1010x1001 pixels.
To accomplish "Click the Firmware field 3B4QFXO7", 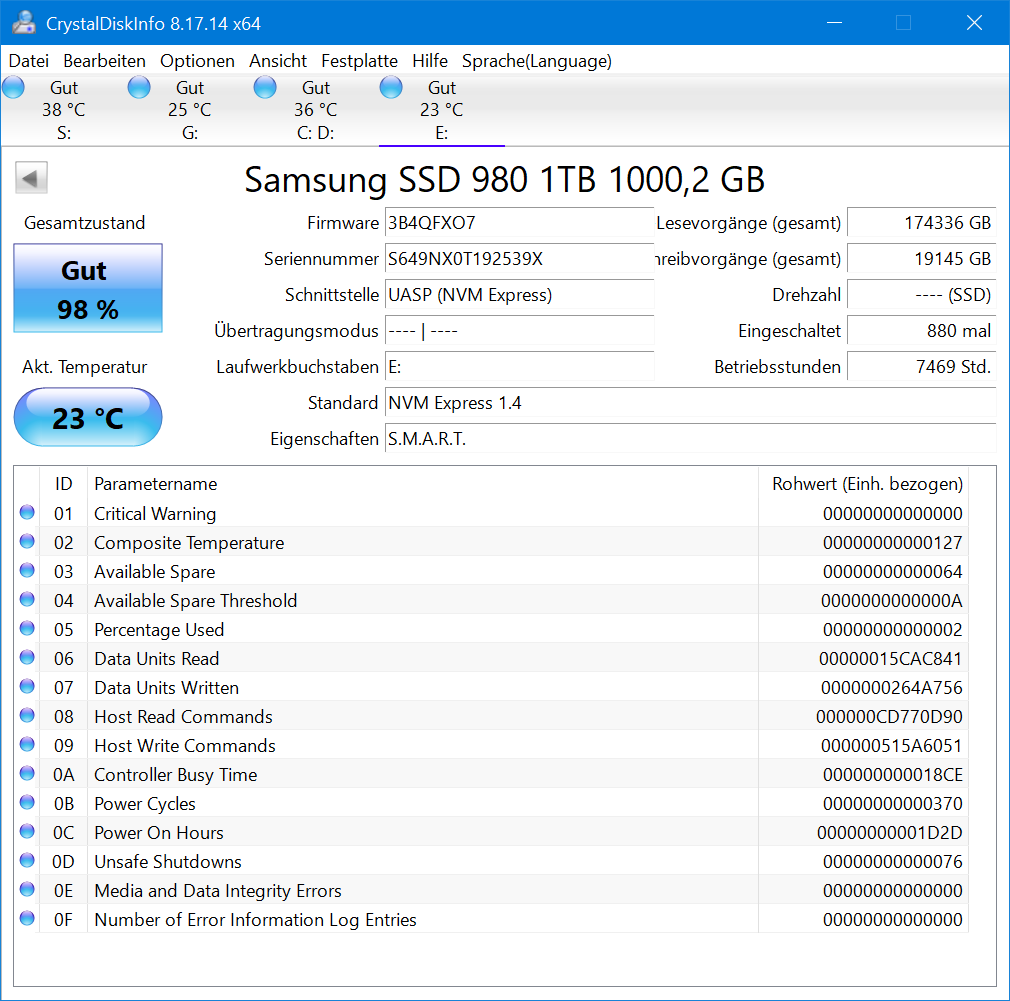I will click(x=519, y=223).
